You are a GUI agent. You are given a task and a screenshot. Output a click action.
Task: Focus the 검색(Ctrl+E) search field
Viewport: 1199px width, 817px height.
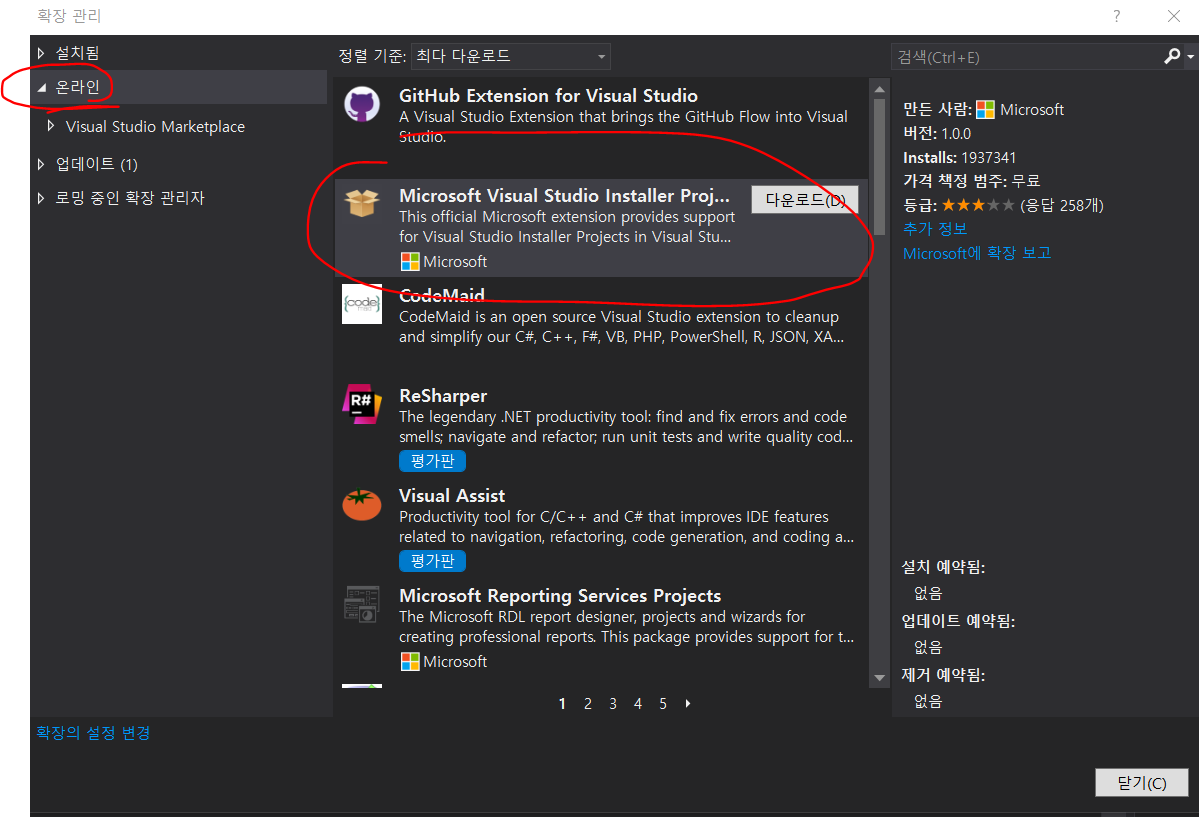tap(1026, 57)
